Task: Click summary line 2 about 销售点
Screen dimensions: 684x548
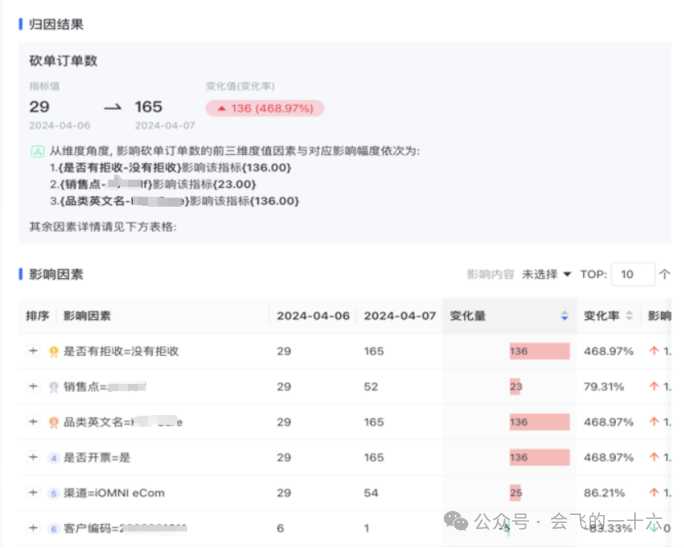Action: (x=153, y=184)
